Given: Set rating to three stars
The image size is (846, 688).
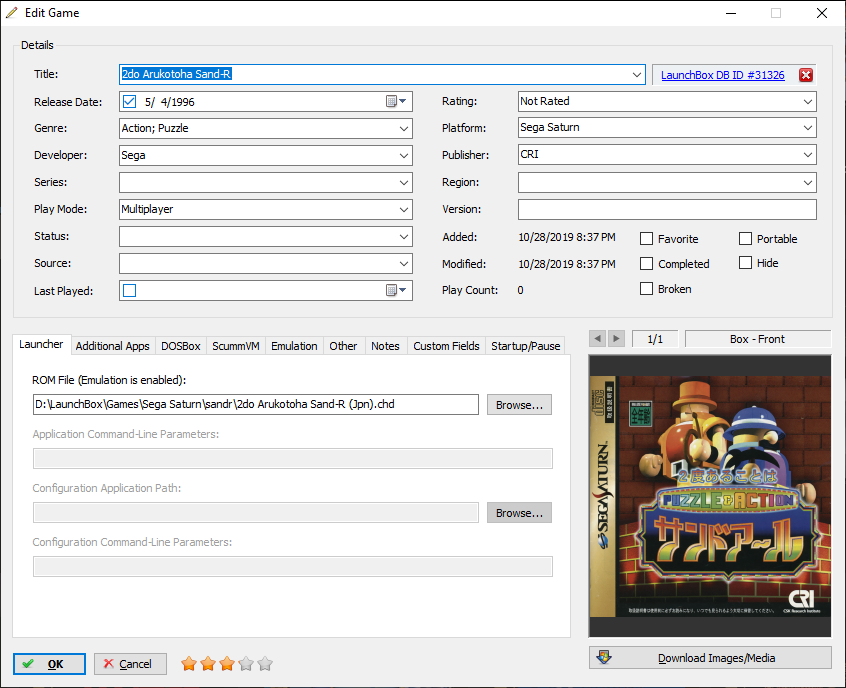Looking at the screenshot, I should tap(227, 664).
